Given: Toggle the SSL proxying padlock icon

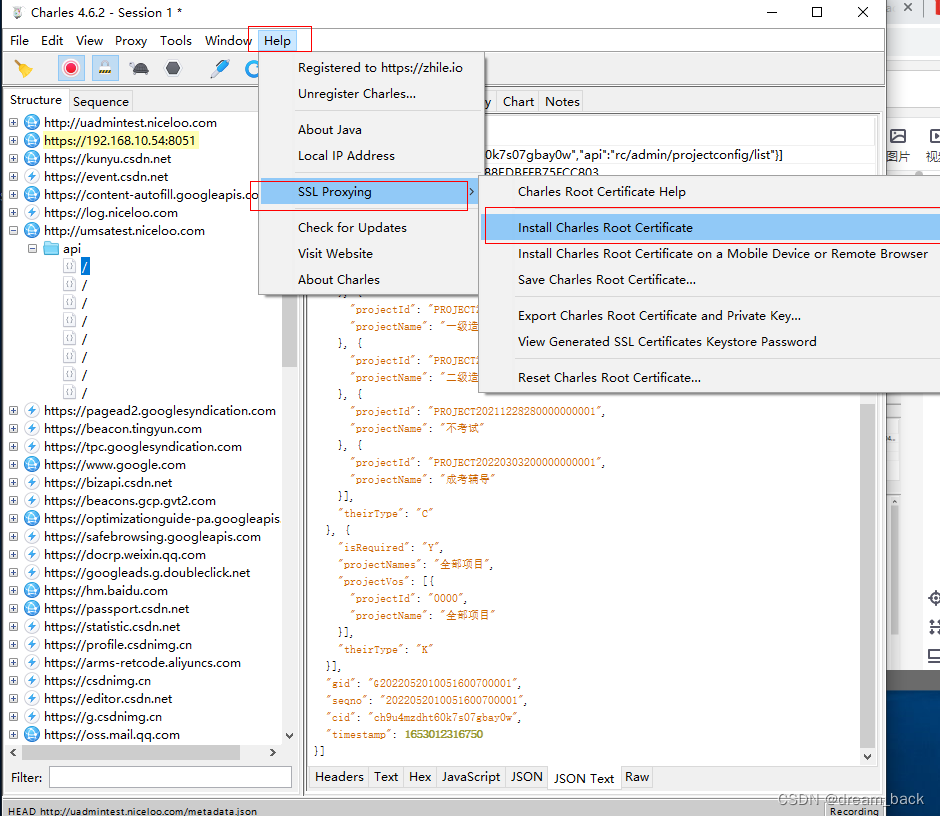Looking at the screenshot, I should point(105,68).
